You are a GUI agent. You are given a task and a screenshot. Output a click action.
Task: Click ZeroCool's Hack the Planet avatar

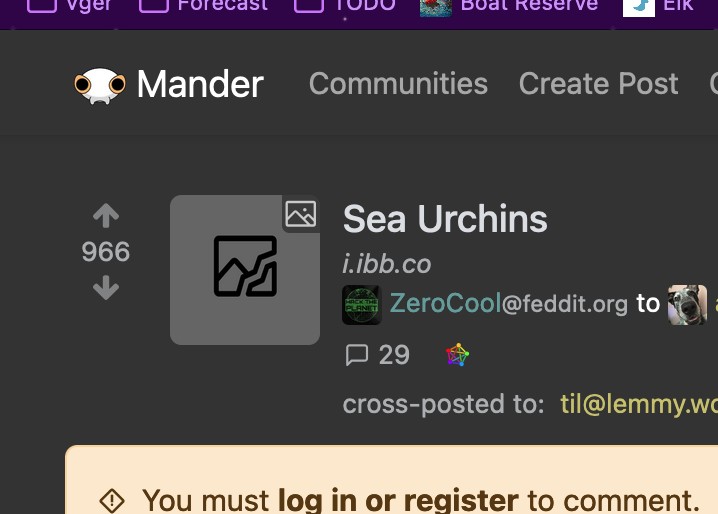tap(362, 305)
